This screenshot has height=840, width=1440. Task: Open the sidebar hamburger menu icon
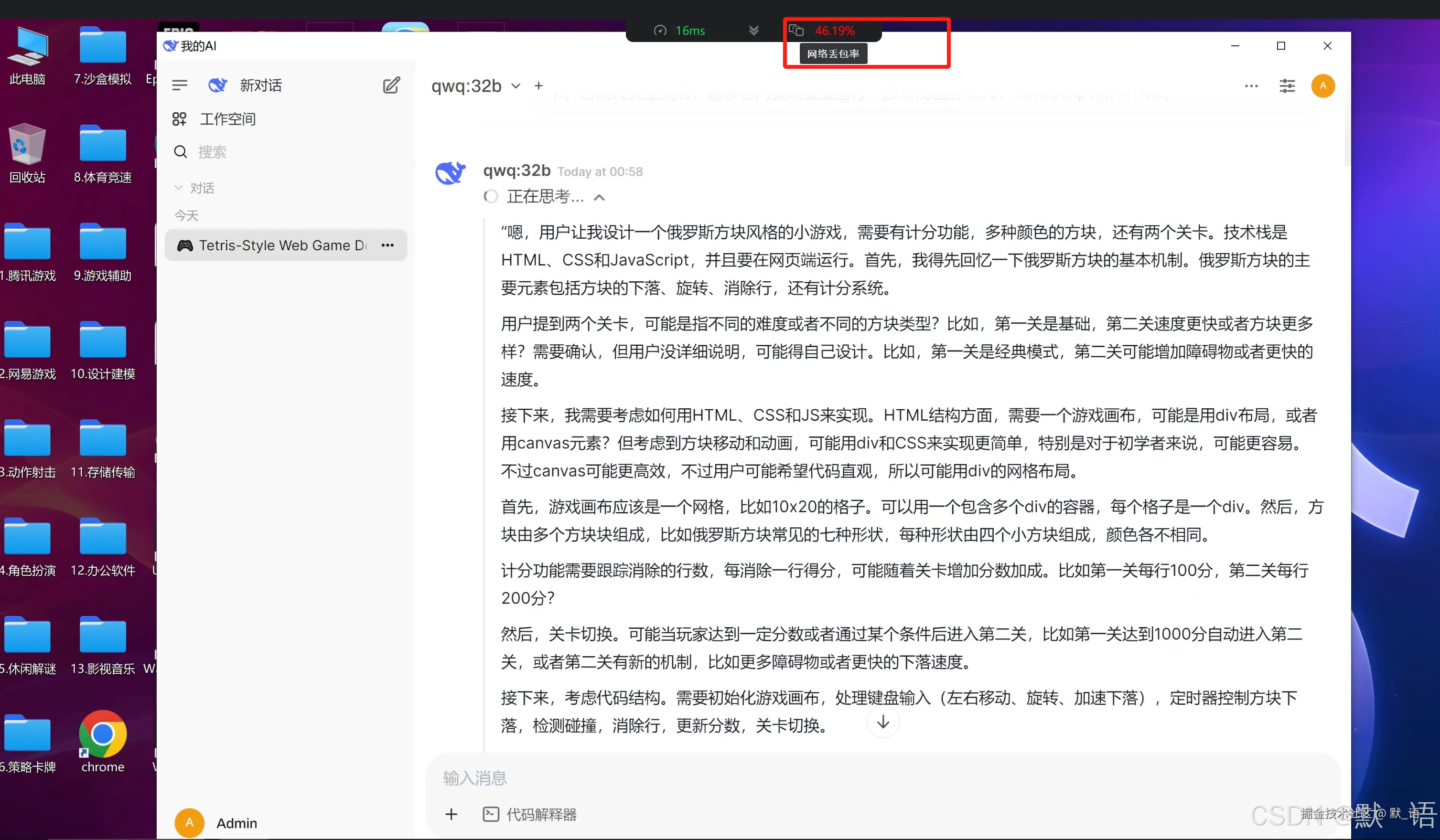180,85
